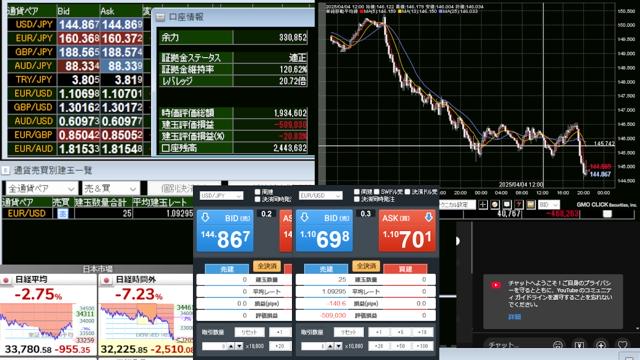The width and height of the screenshot is (640, 360).
Task: Click the orange 全決済 button for EUR/USD
Action: (x=366, y=266)
